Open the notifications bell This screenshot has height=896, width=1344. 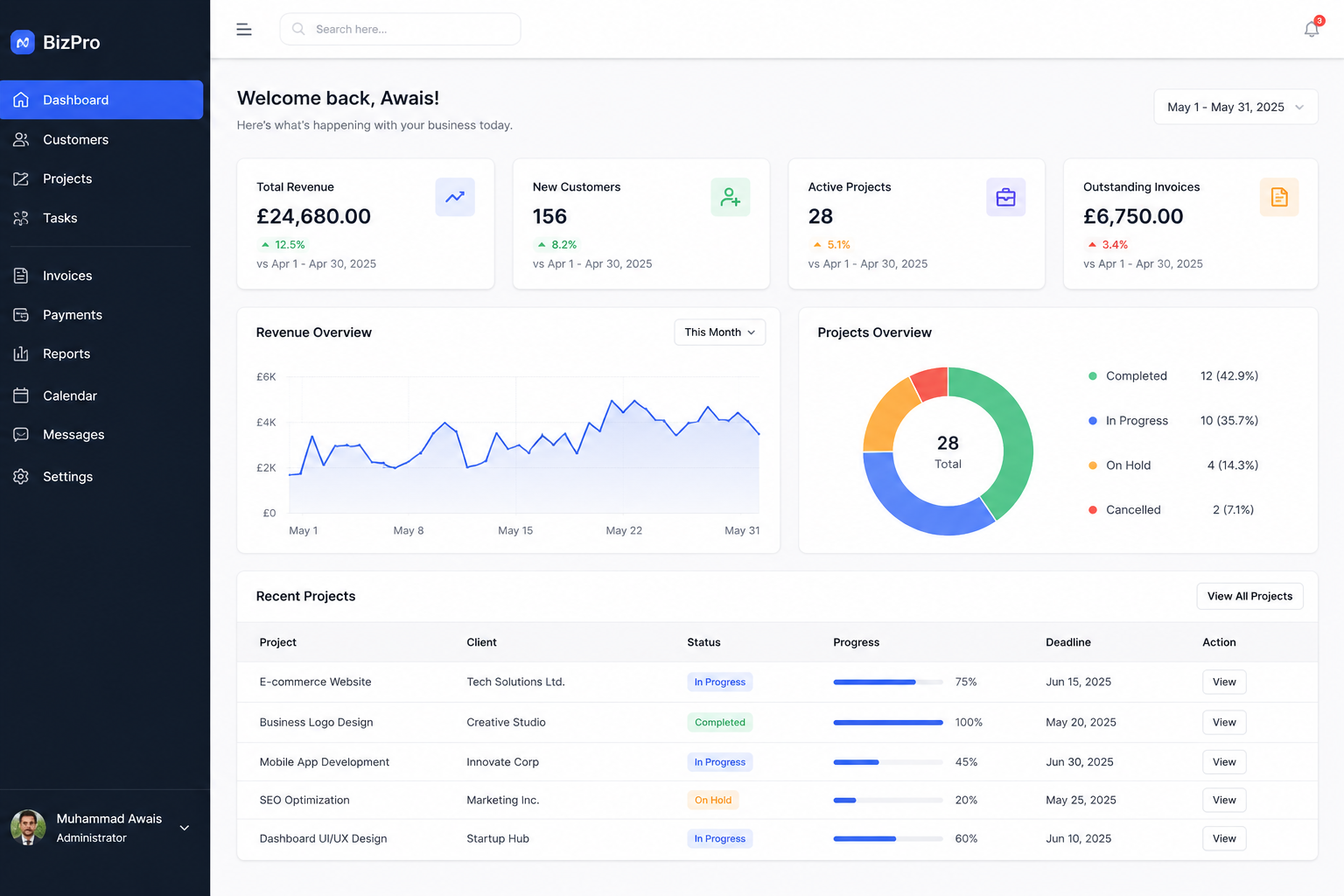point(1311,30)
